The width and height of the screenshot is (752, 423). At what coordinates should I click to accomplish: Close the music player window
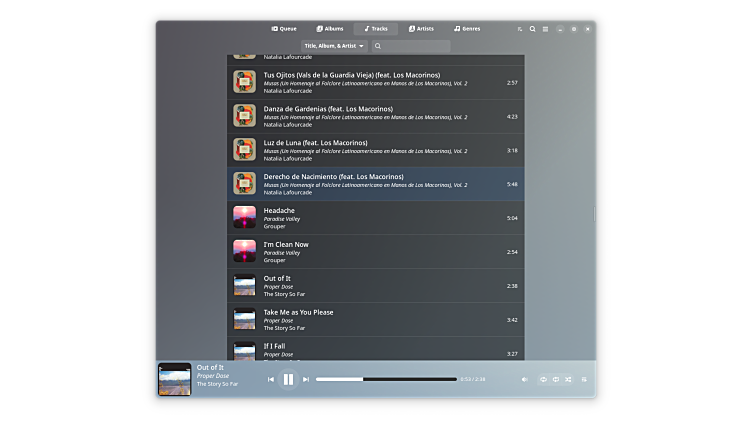tap(588, 29)
